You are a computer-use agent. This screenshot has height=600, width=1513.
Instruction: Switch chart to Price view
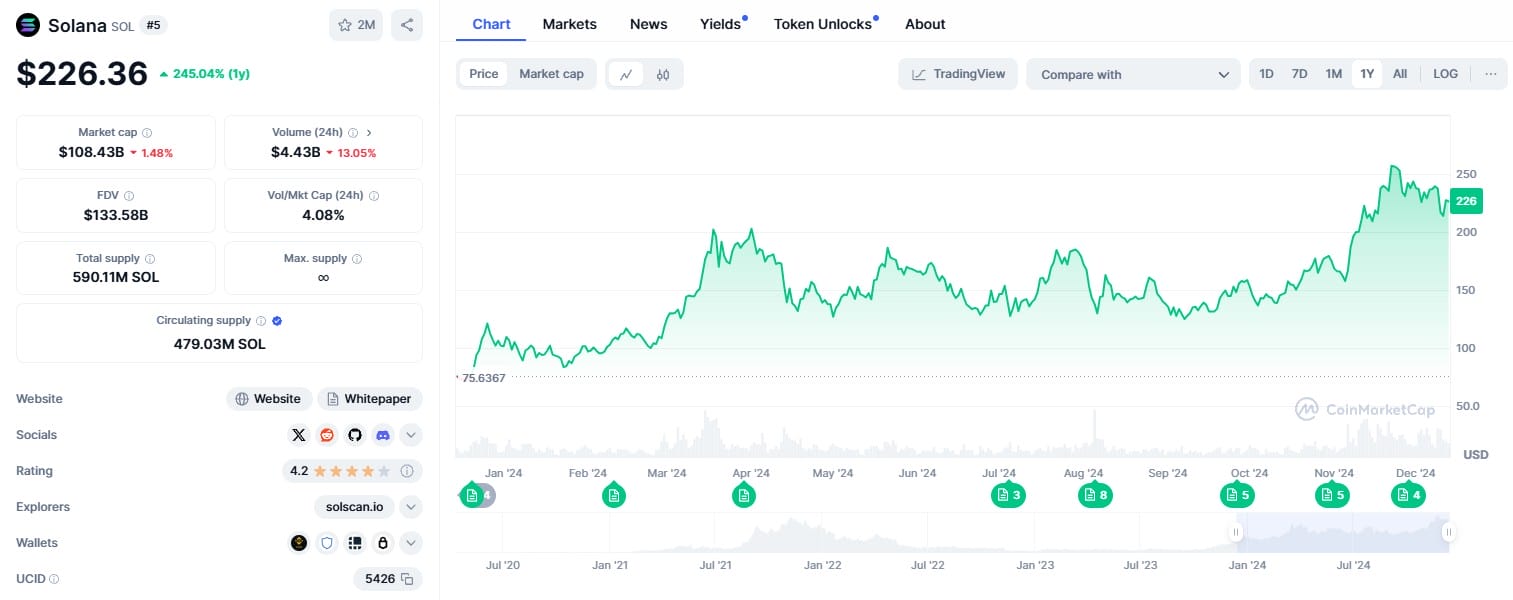[x=484, y=74]
